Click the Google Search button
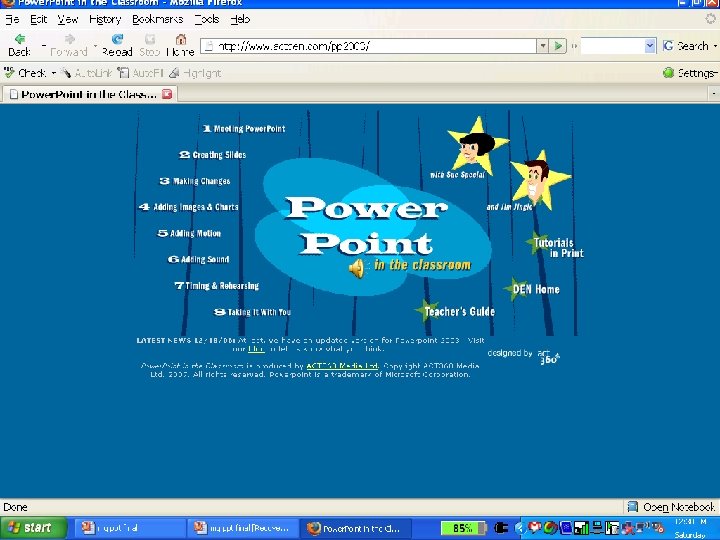 (686, 46)
